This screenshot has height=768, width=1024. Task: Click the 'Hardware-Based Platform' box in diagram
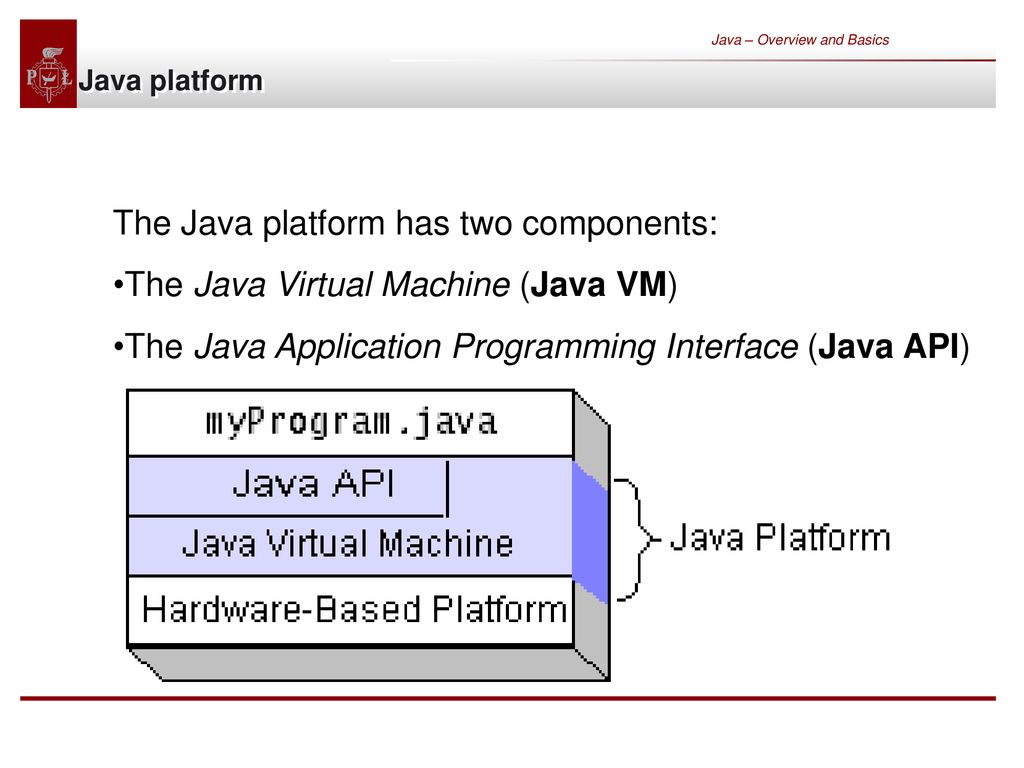[351, 610]
